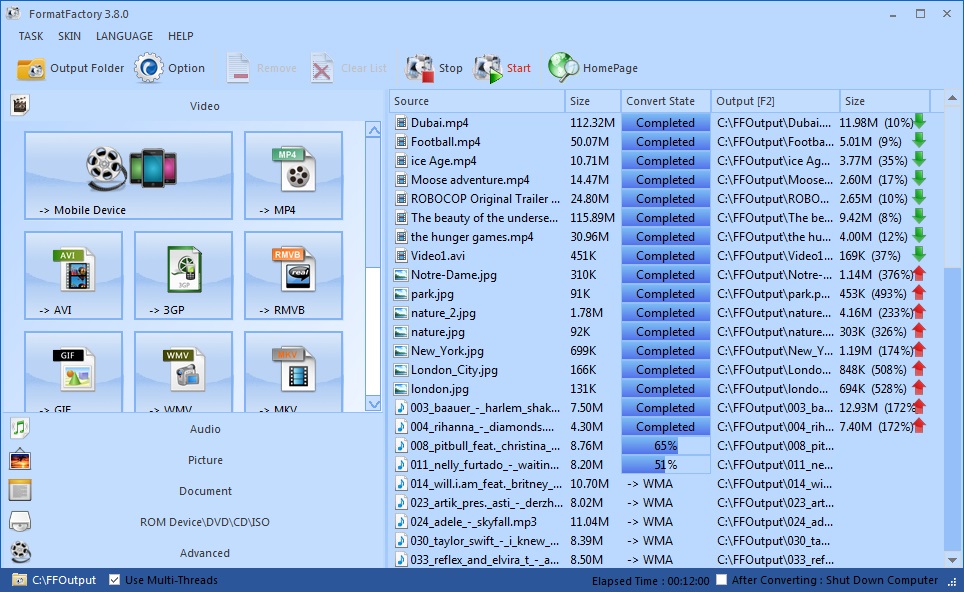Choose the WMV conversion tile
The image size is (964, 592).
coord(183,372)
